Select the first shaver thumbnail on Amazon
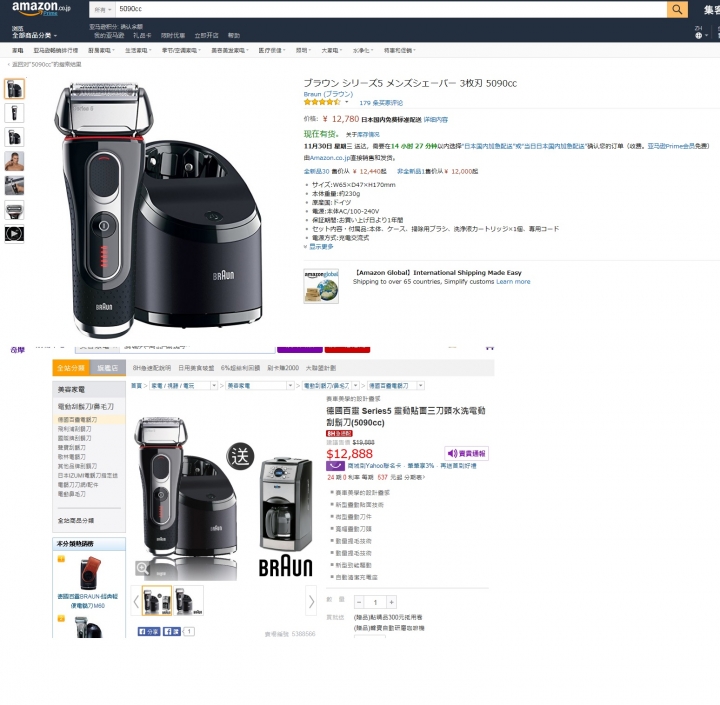Screen dimensions: 720x705 [x=14, y=89]
